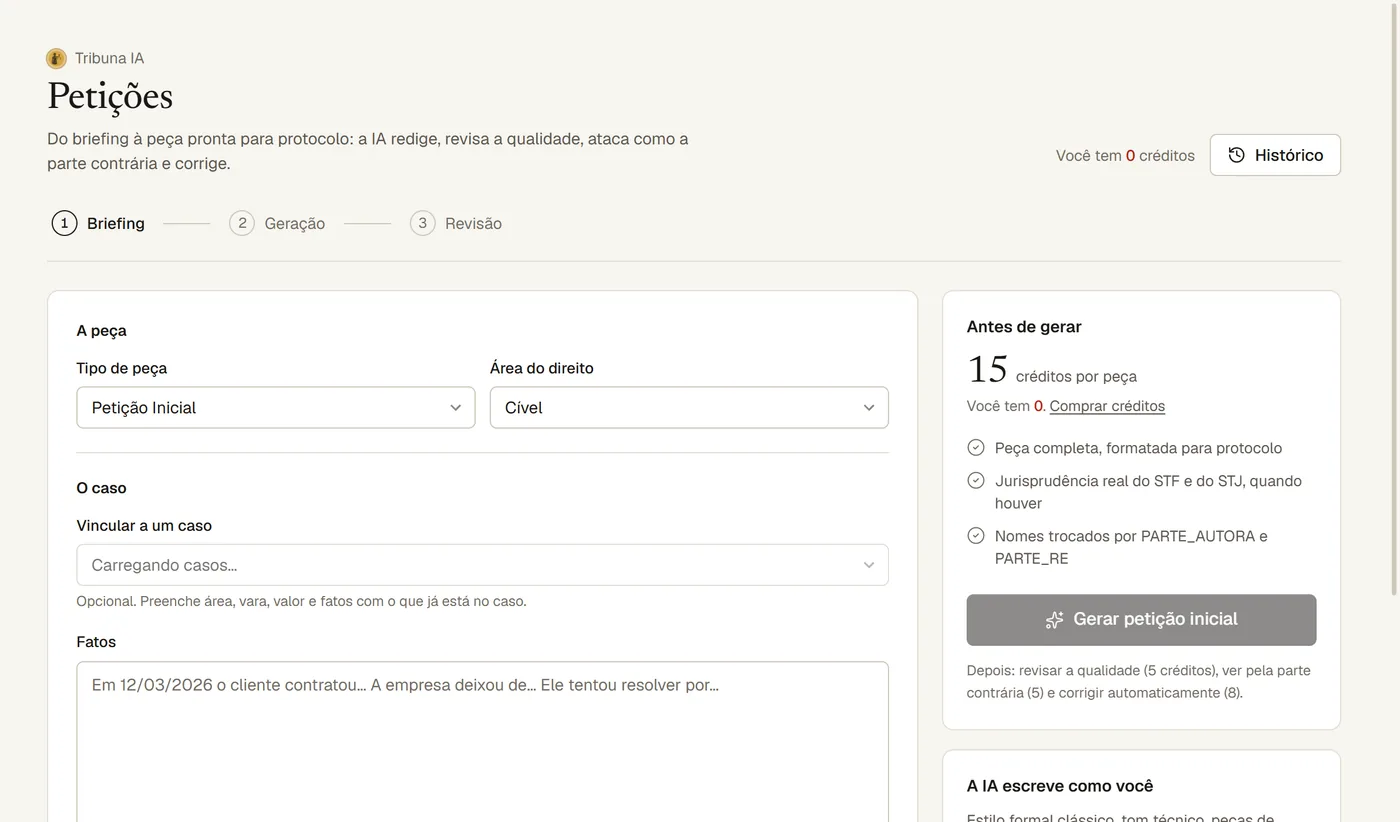Click Gerar petição inicial button
This screenshot has height=822, width=1400.
1141,620
